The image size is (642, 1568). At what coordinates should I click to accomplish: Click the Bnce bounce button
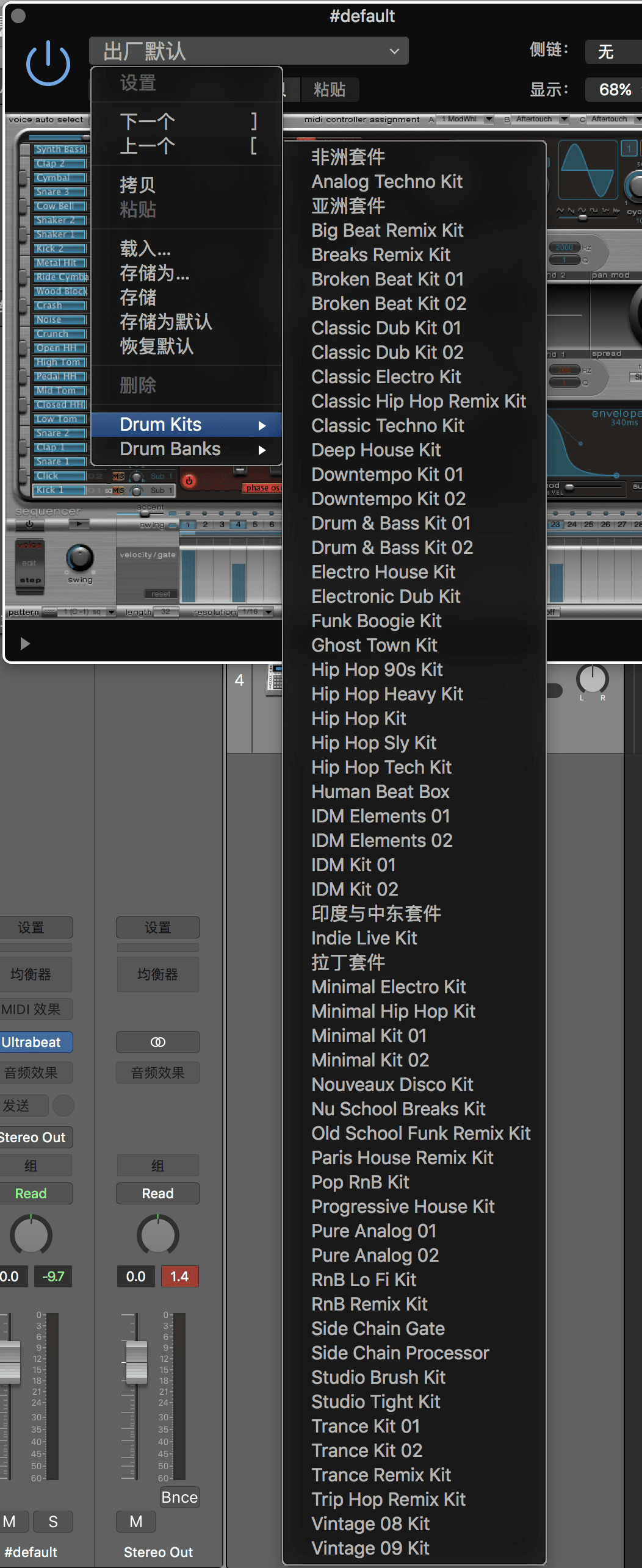click(x=179, y=1497)
